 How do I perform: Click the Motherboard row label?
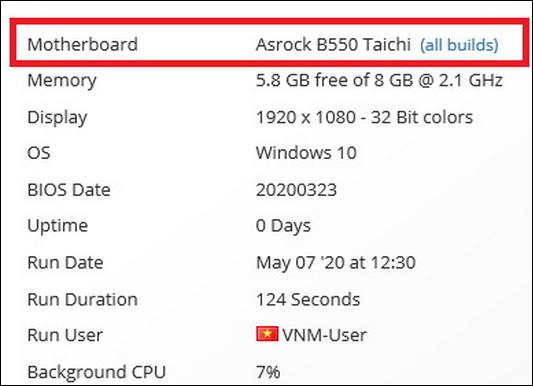point(83,44)
